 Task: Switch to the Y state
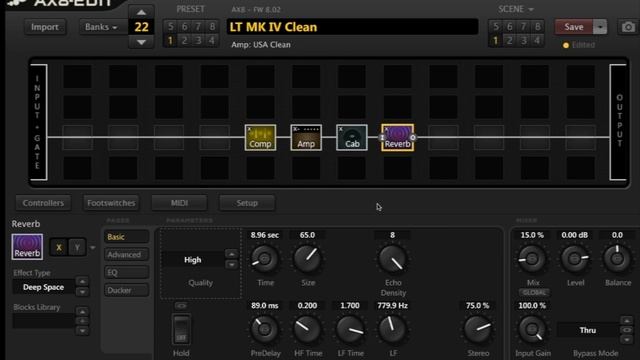coord(77,247)
